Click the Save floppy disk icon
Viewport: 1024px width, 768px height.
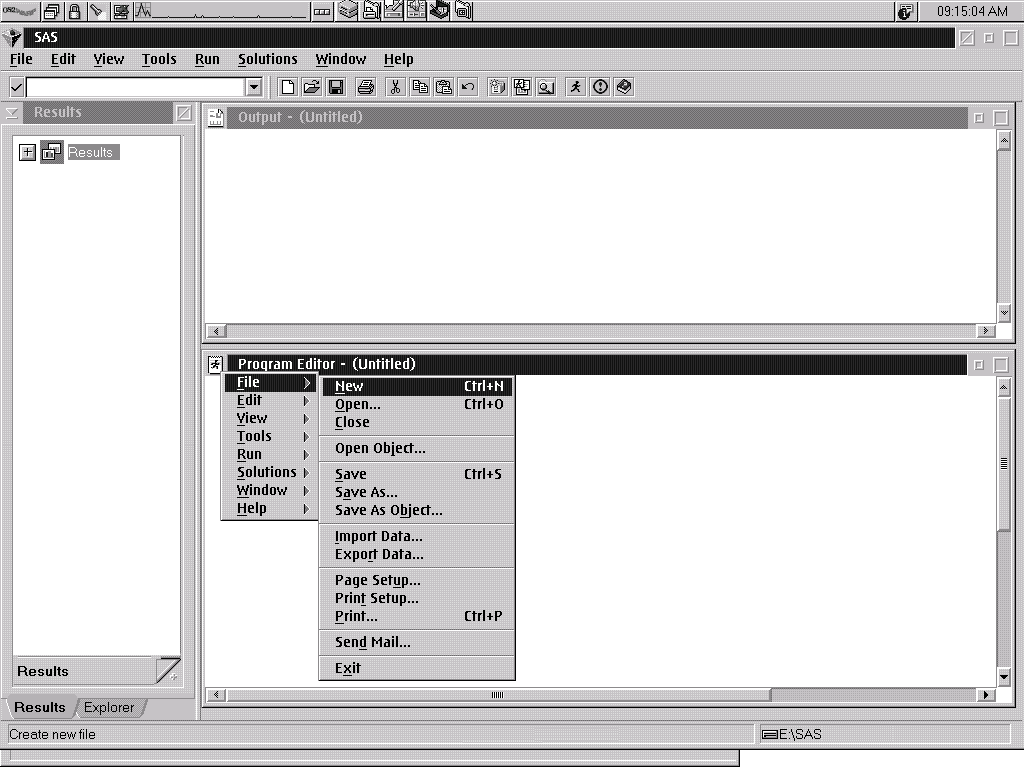[336, 87]
